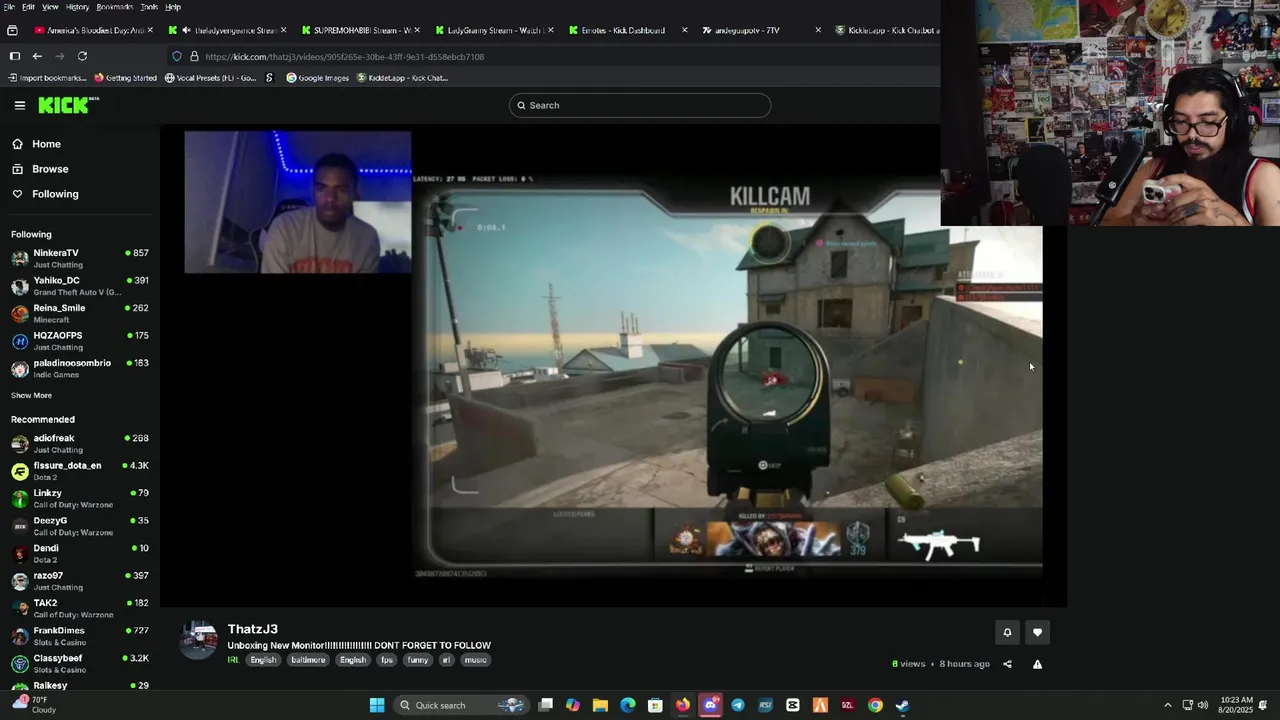Open the Bookmarks menu

[114, 7]
